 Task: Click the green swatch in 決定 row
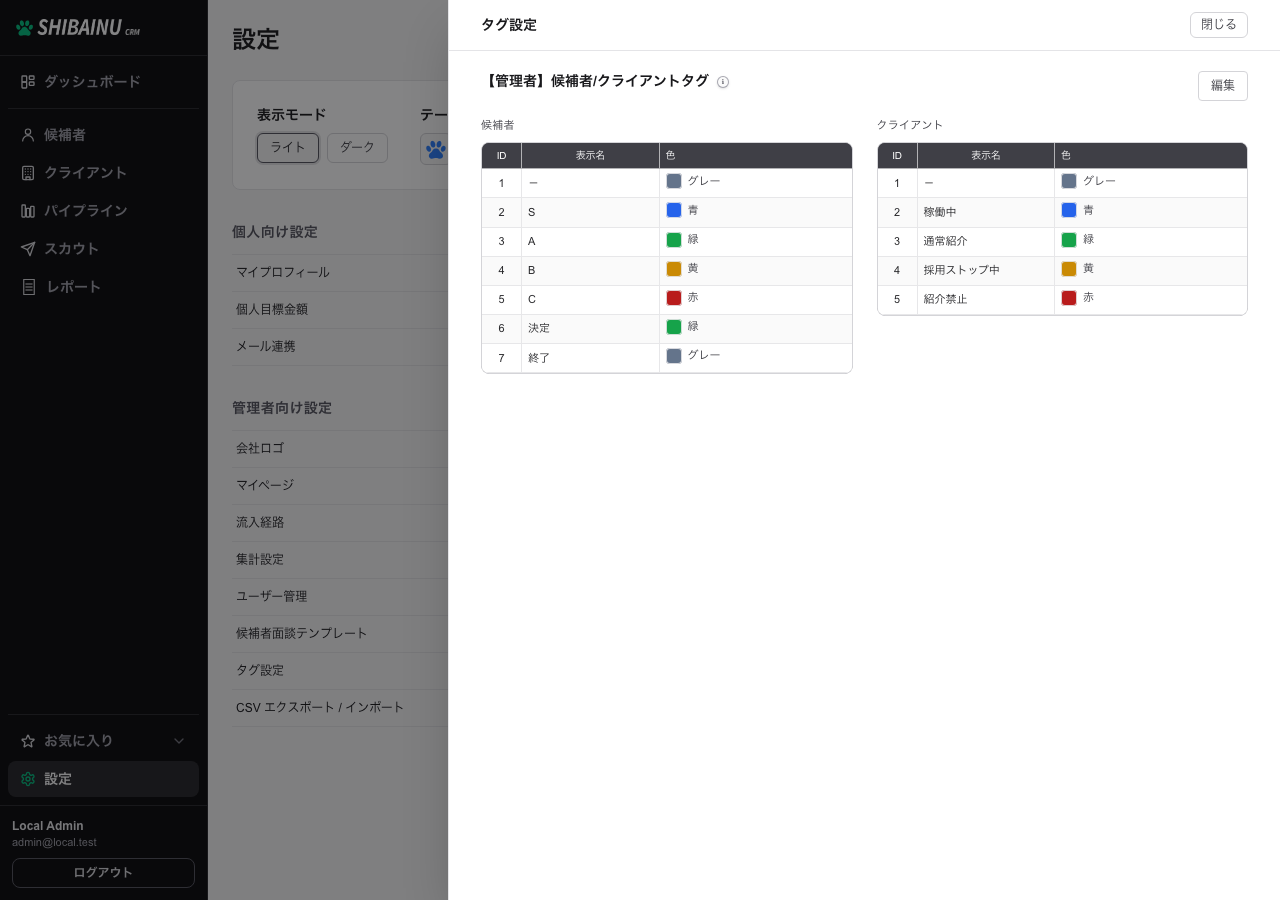tap(674, 327)
